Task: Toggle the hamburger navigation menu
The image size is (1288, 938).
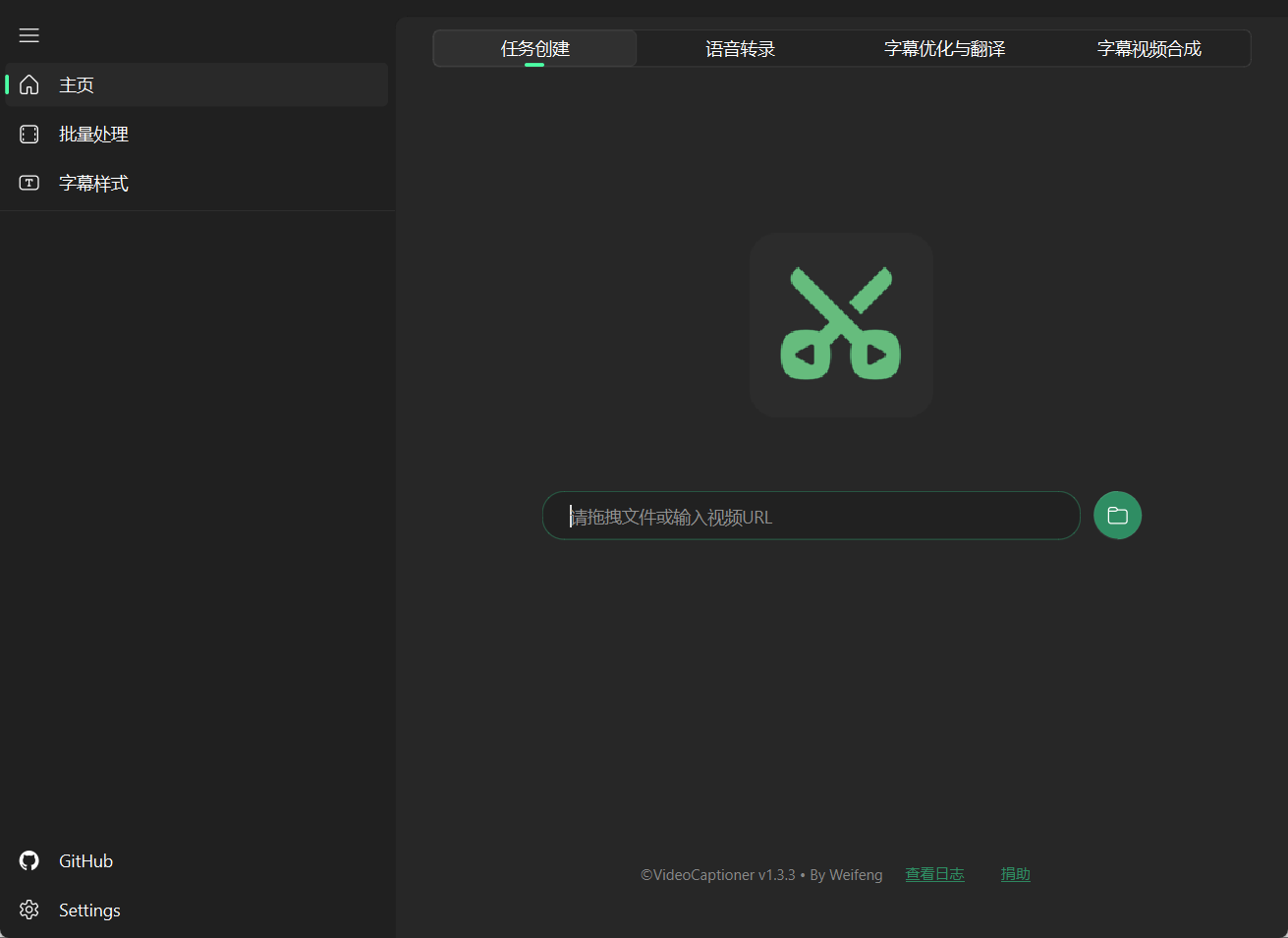Action: click(29, 35)
